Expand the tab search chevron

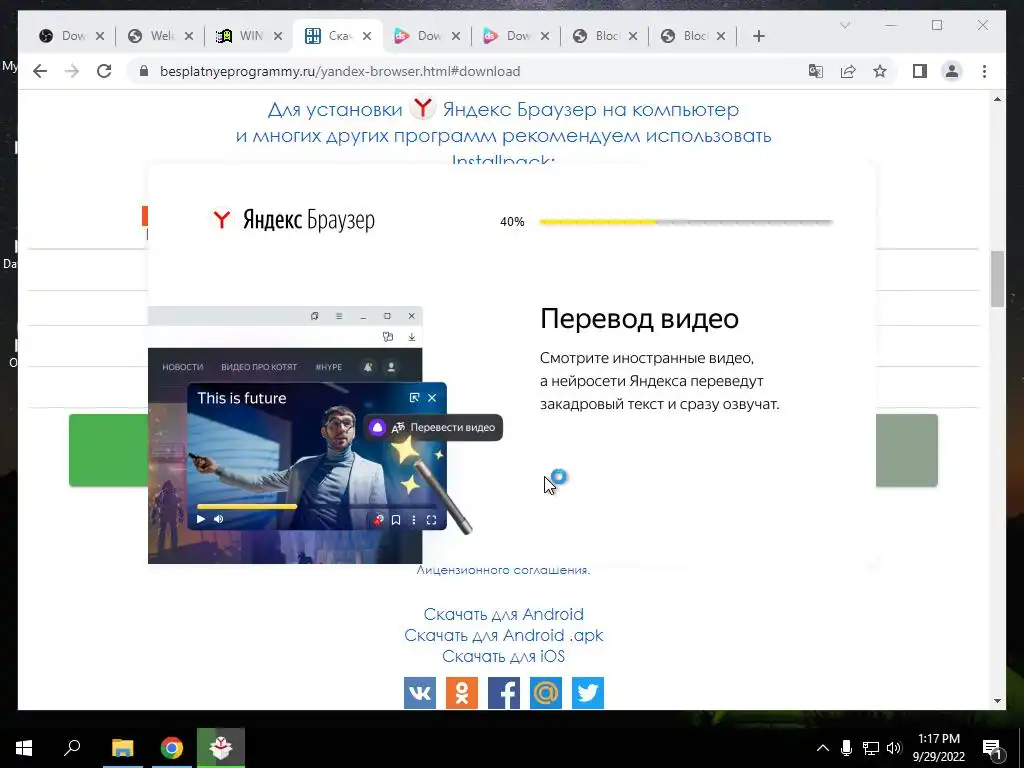click(x=844, y=25)
